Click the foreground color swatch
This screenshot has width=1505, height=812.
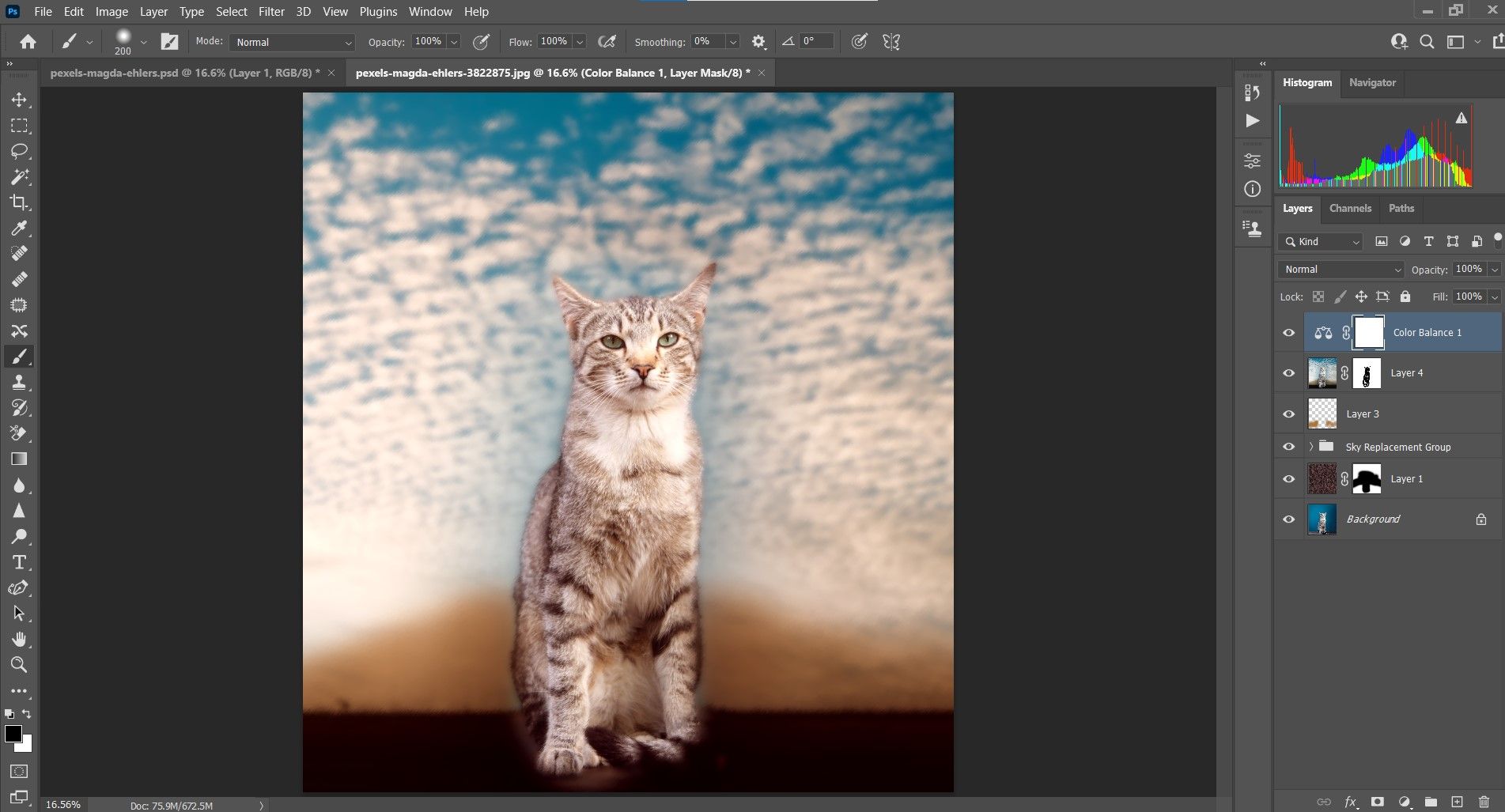pos(13,734)
